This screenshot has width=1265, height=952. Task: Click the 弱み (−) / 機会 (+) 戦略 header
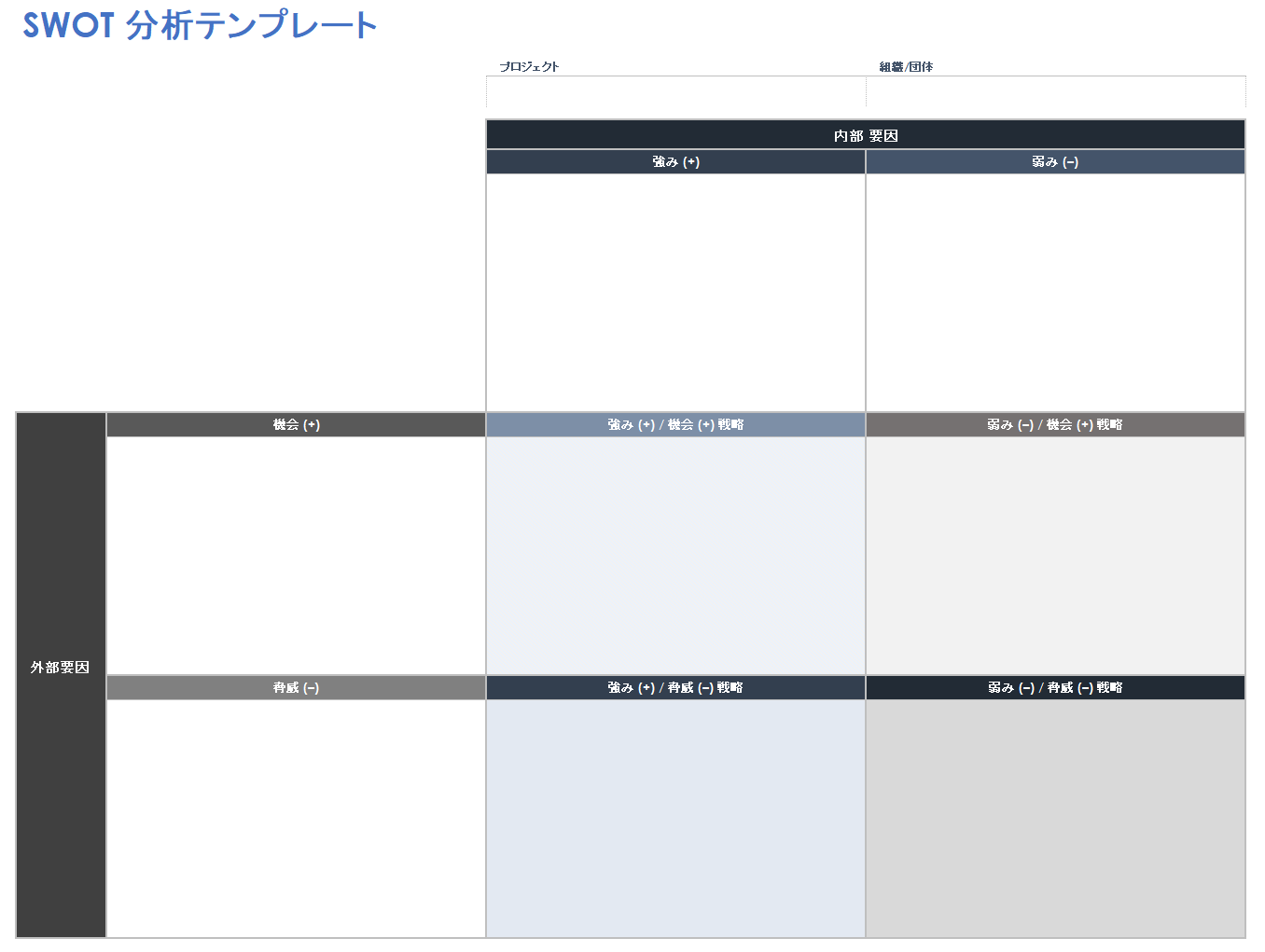pyautogui.click(x=1055, y=425)
